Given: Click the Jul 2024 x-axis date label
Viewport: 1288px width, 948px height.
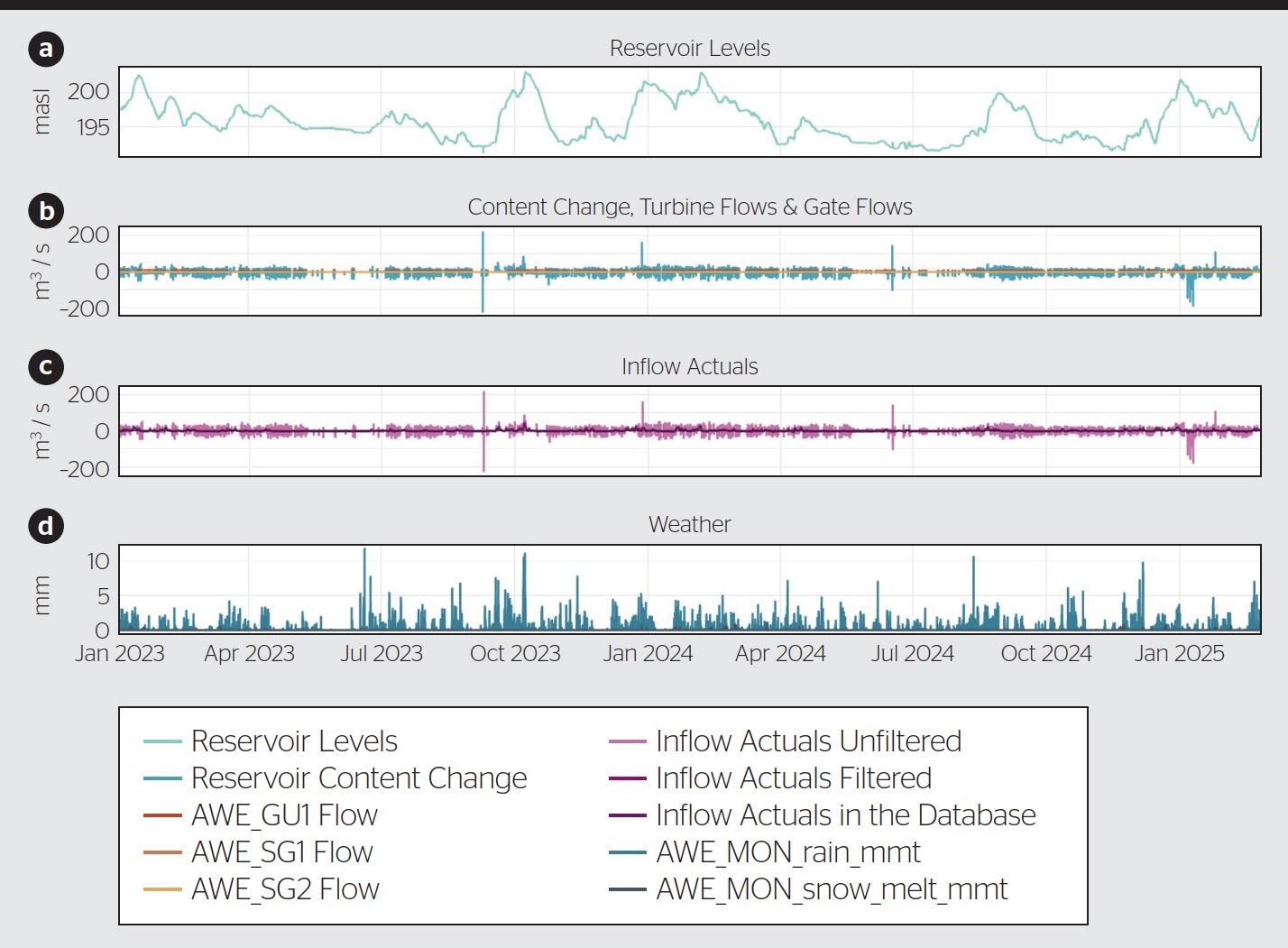Looking at the screenshot, I should point(912,654).
